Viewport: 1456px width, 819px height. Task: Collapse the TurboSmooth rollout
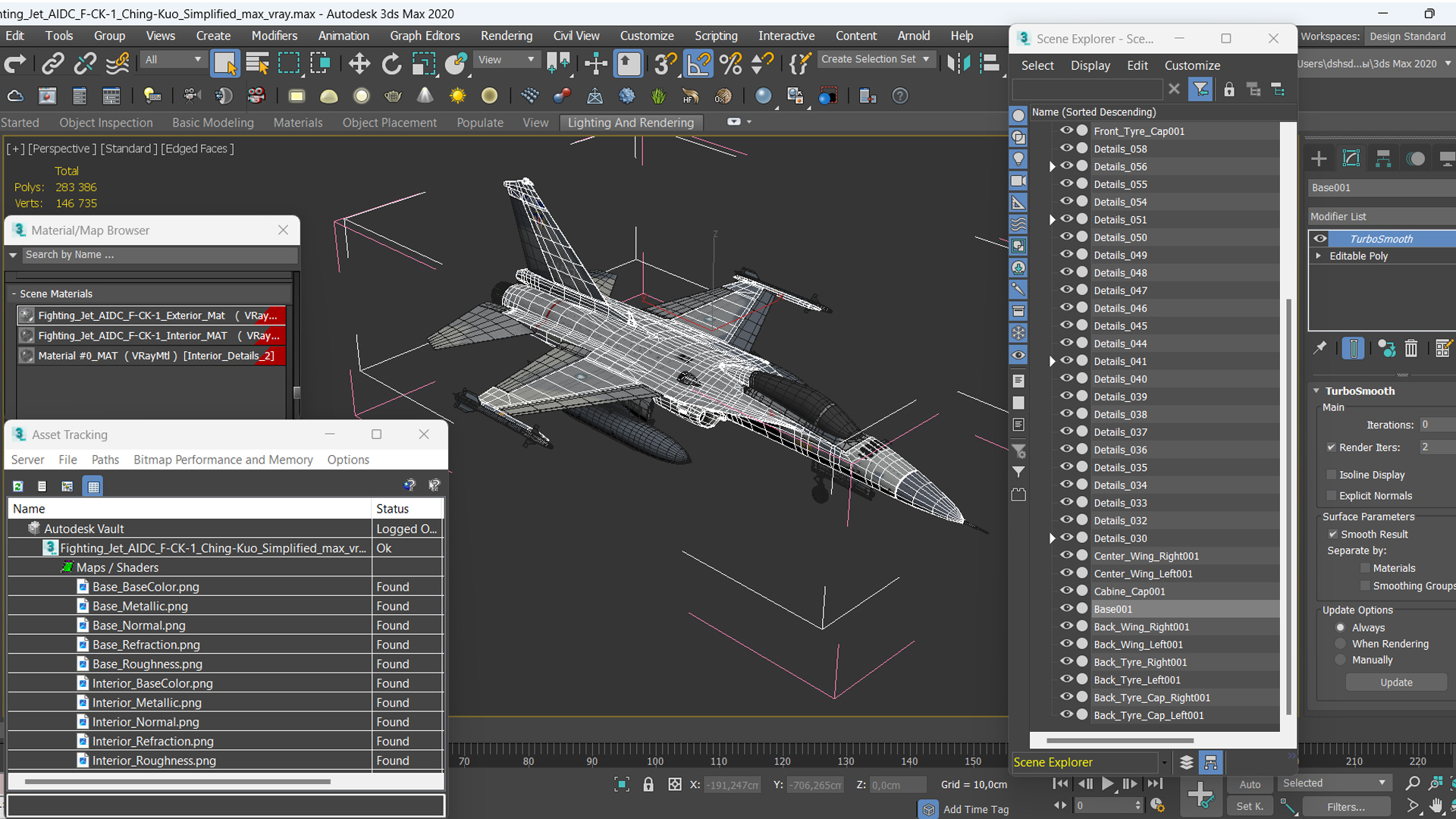point(1316,391)
